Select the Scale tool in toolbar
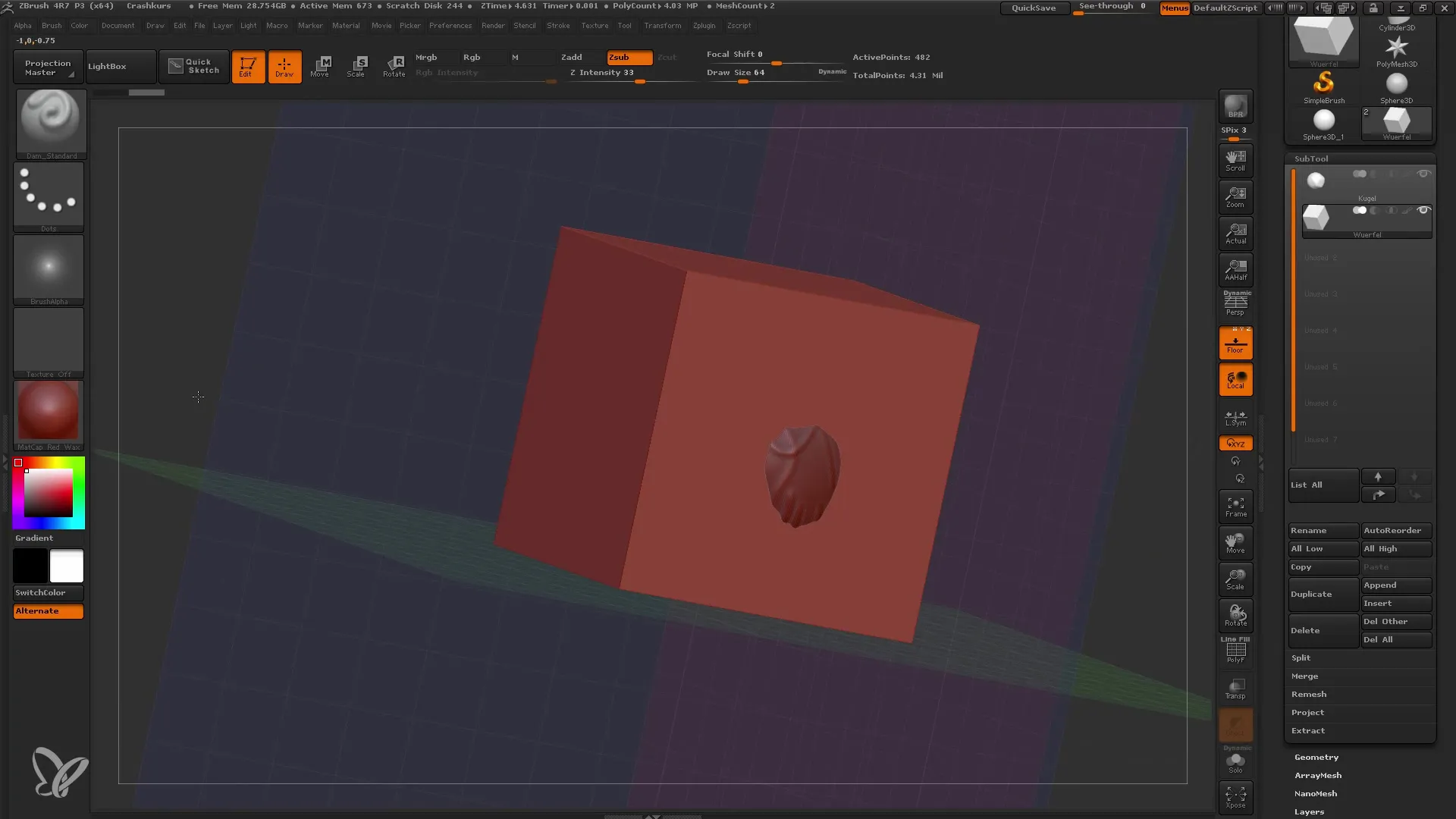The image size is (1456, 819). (x=355, y=66)
